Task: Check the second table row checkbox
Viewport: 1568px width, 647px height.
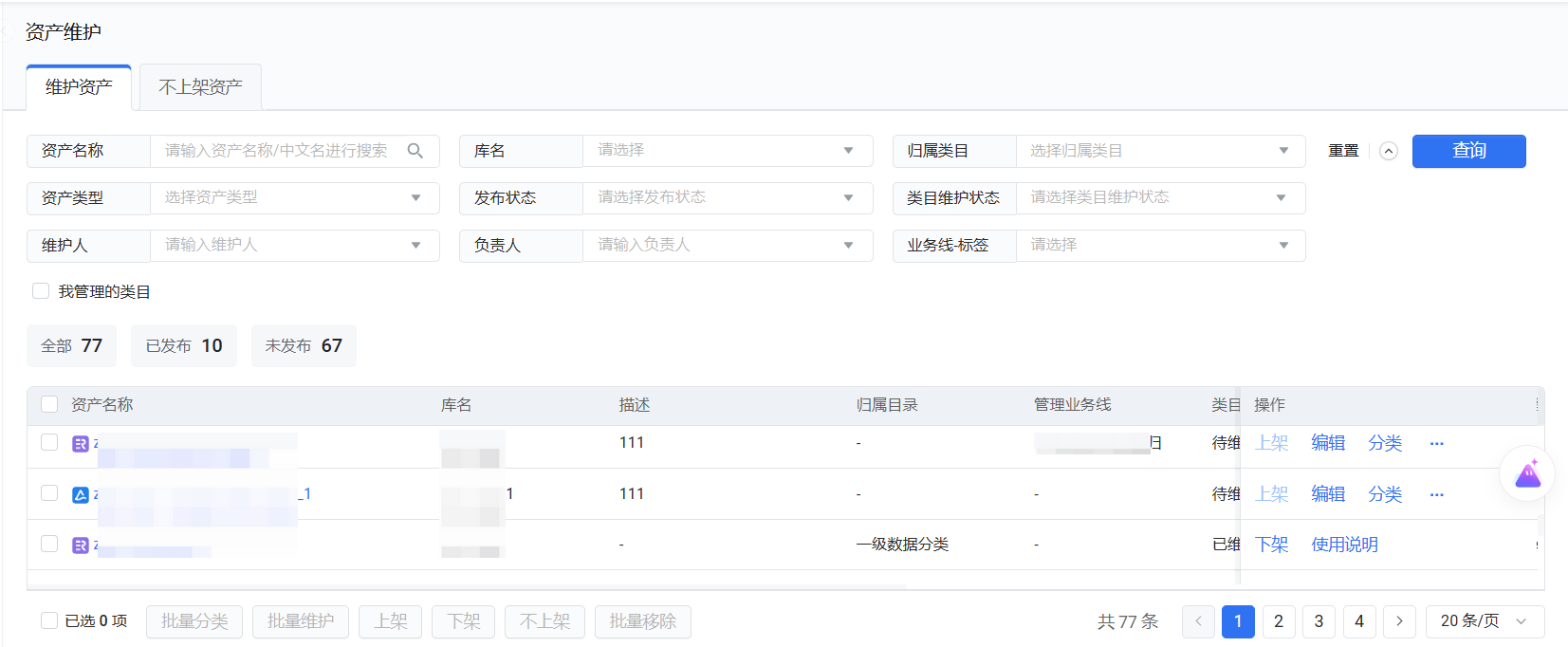Action: (49, 492)
